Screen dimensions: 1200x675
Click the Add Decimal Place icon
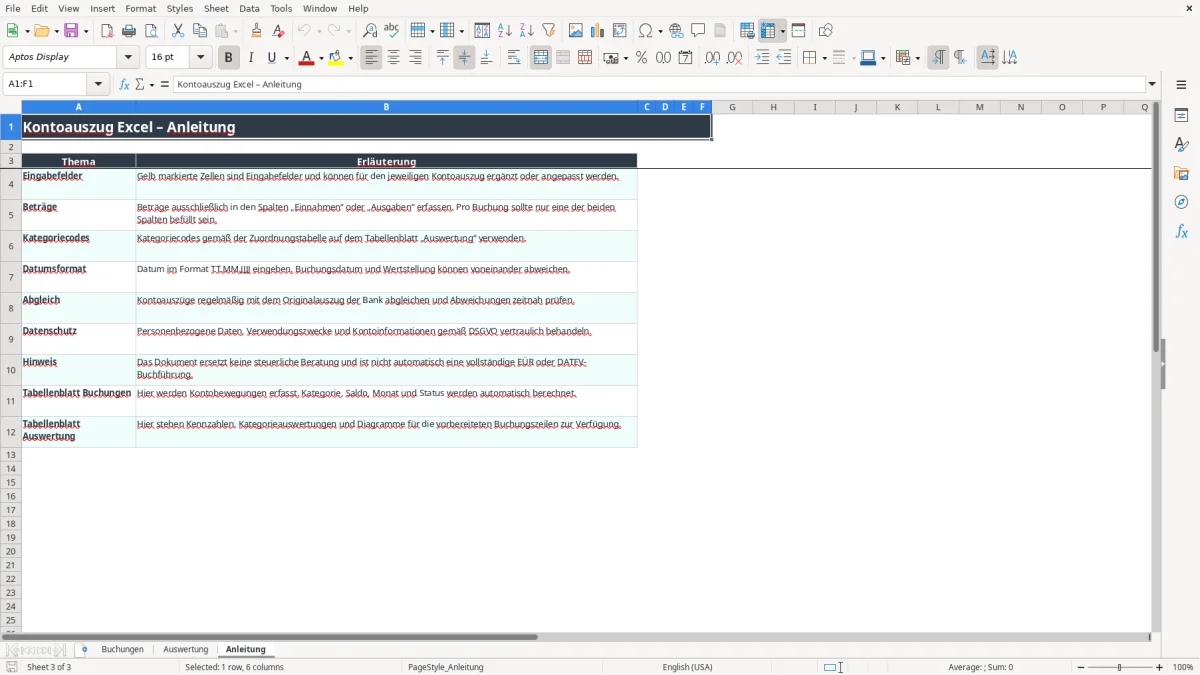(712, 58)
